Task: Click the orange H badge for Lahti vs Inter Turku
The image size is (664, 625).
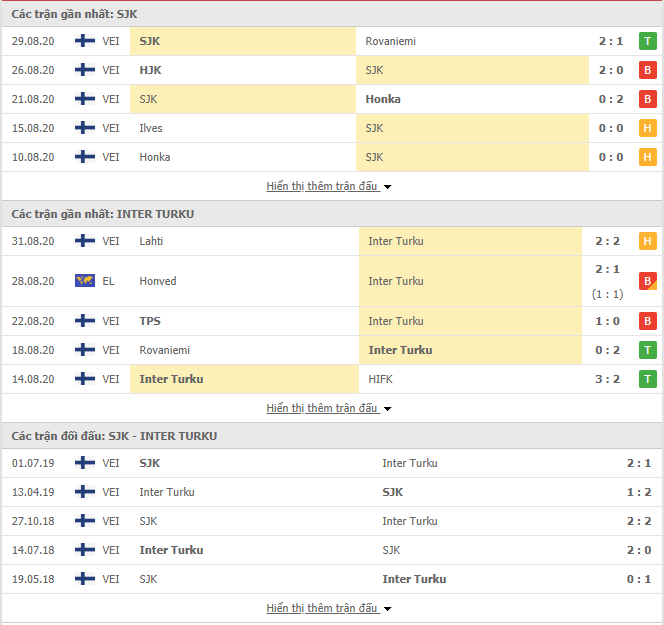Action: pyautogui.click(x=647, y=241)
